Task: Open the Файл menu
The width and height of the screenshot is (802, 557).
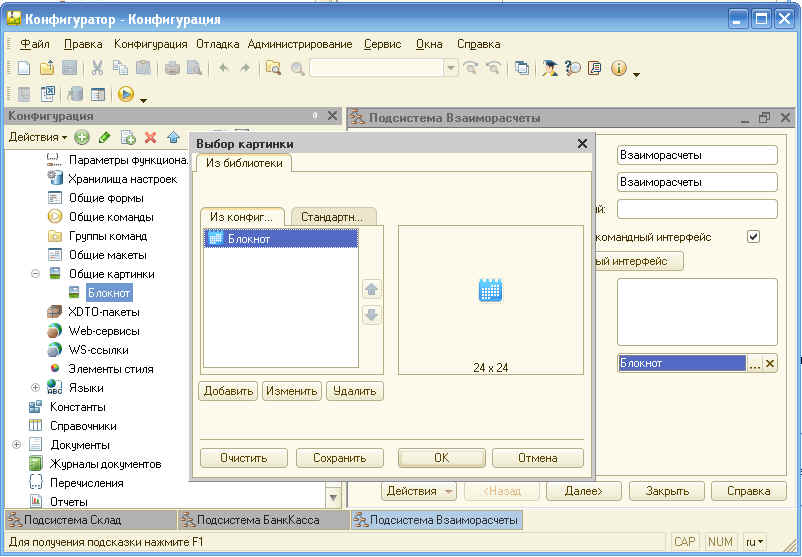Action: tap(35, 44)
